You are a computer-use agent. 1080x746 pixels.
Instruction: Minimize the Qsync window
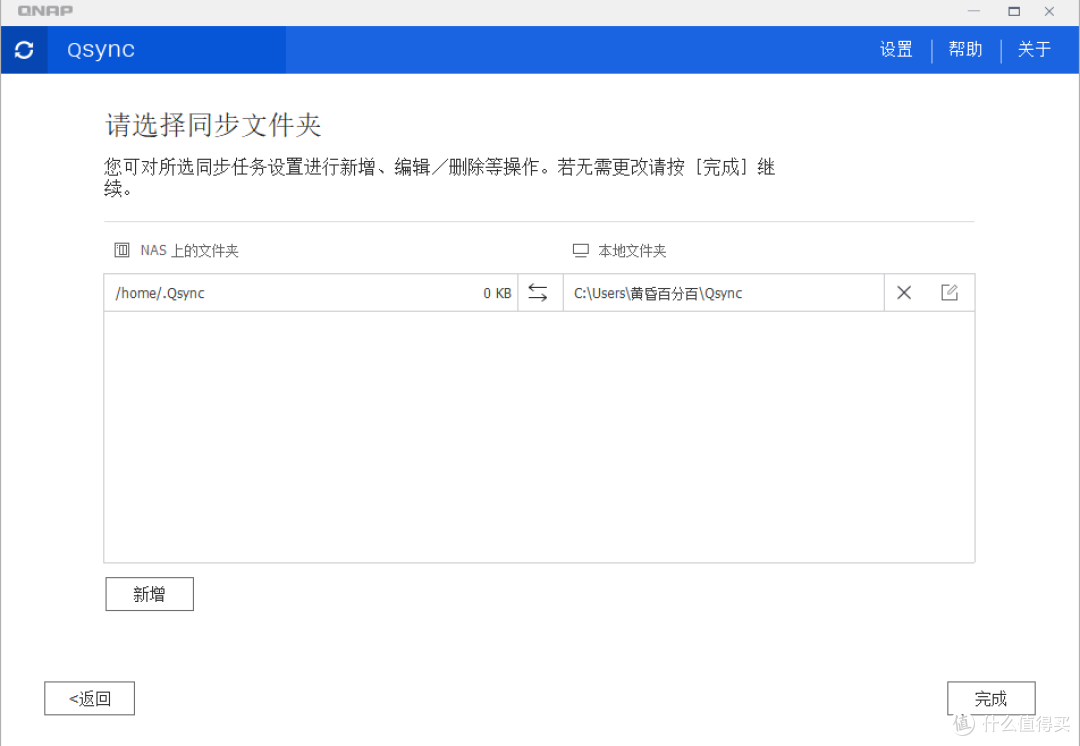coord(974,11)
